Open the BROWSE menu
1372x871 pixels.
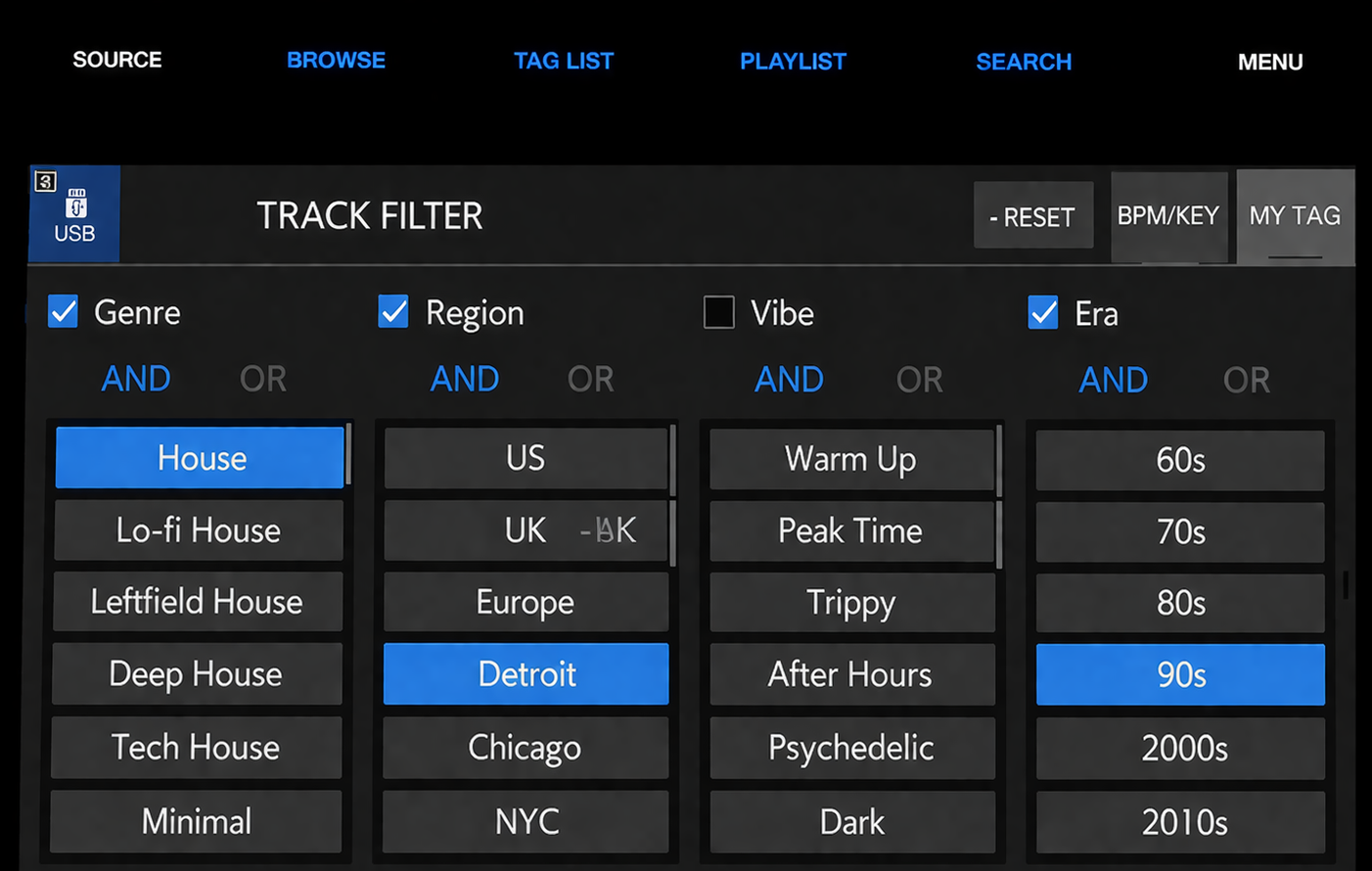336,61
